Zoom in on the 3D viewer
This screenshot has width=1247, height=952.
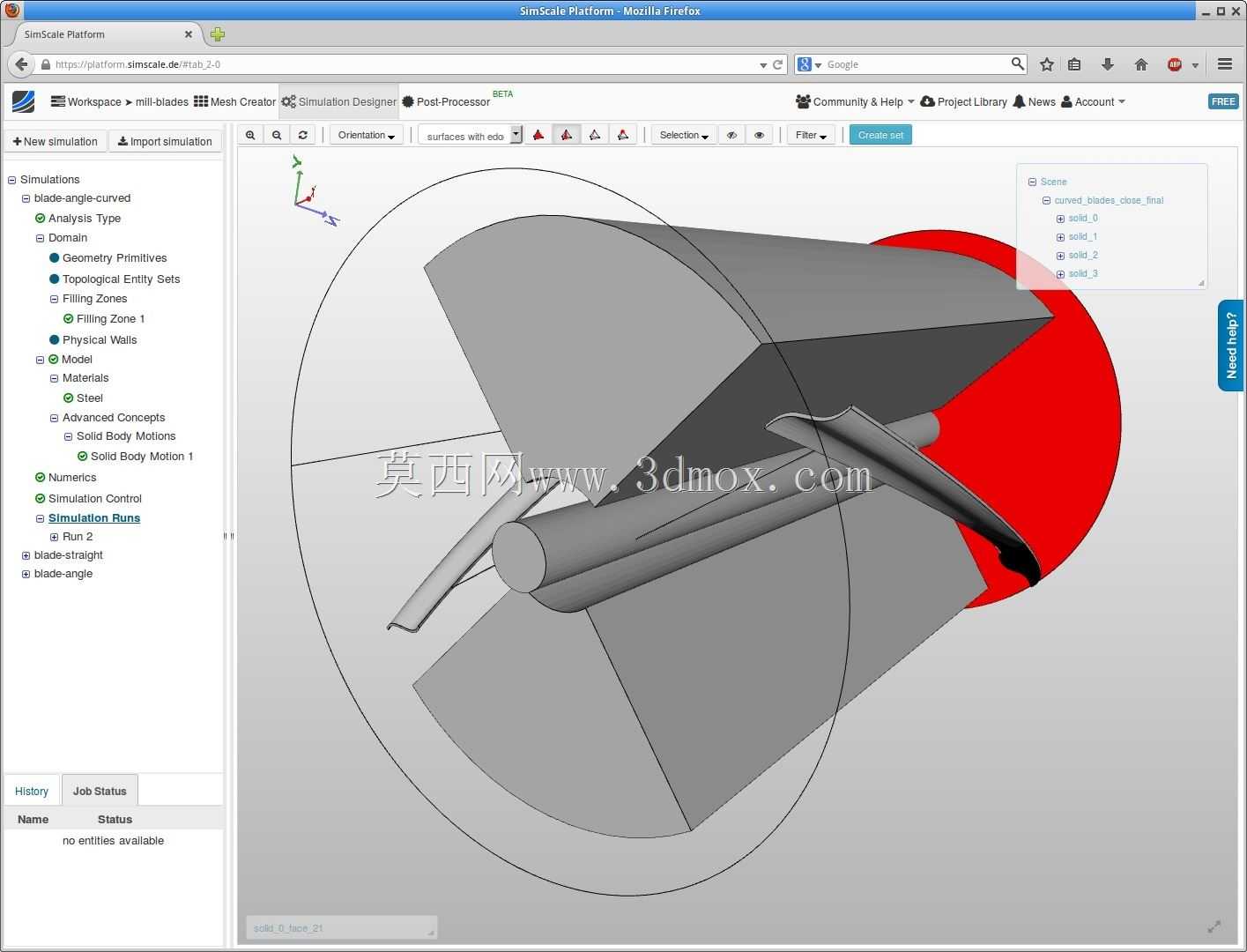click(x=250, y=135)
